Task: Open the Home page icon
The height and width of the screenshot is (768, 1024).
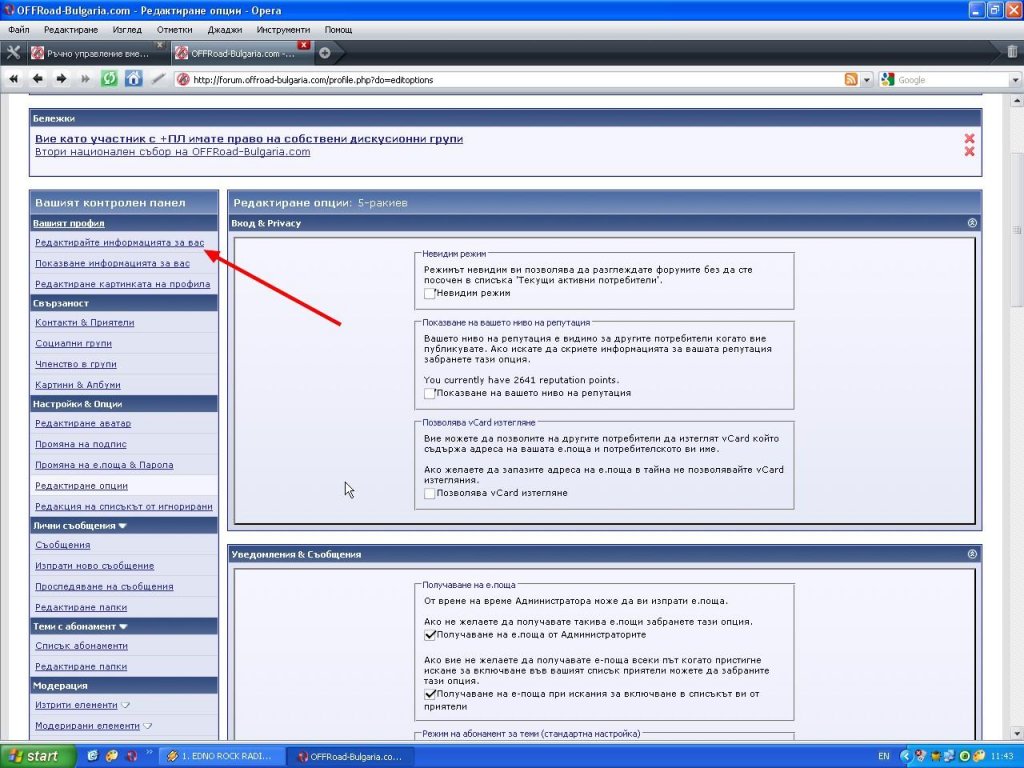Action: [x=133, y=79]
